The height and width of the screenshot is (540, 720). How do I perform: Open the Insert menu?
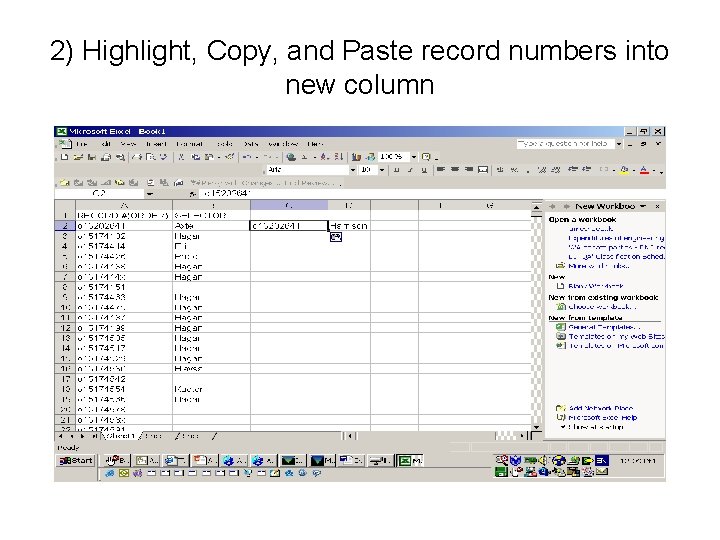(x=156, y=144)
